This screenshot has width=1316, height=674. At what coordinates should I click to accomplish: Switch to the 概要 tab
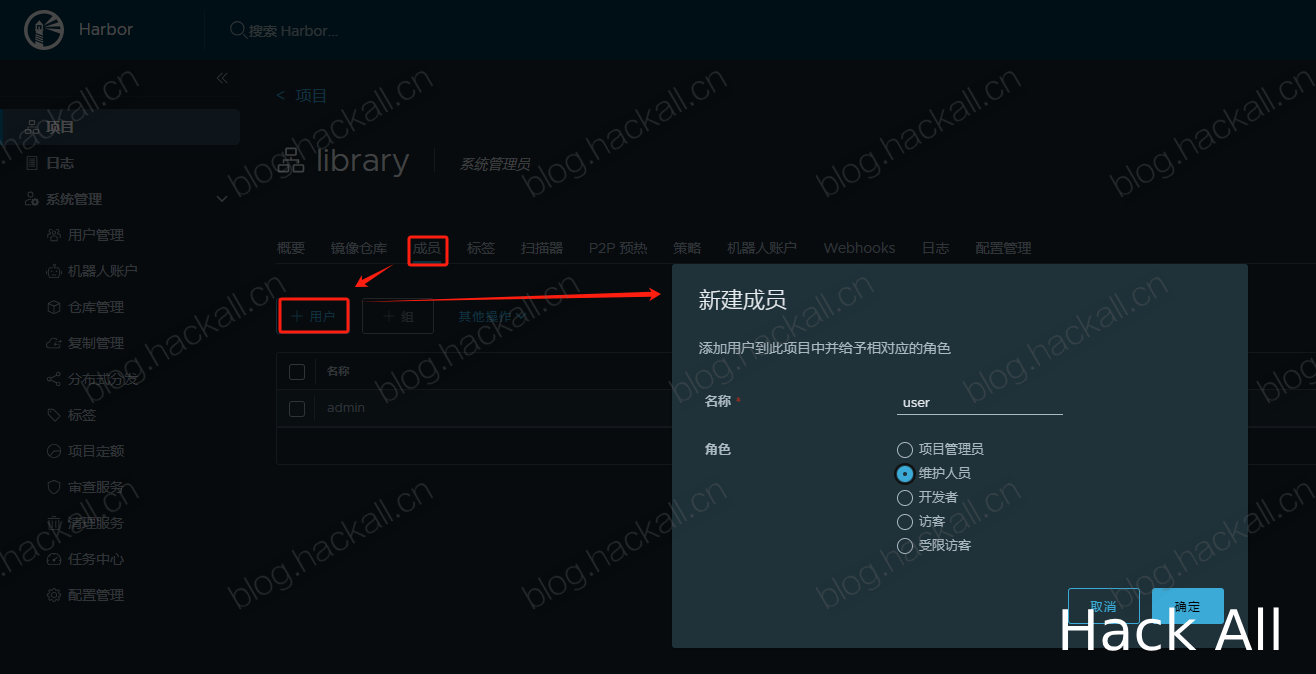(291, 248)
